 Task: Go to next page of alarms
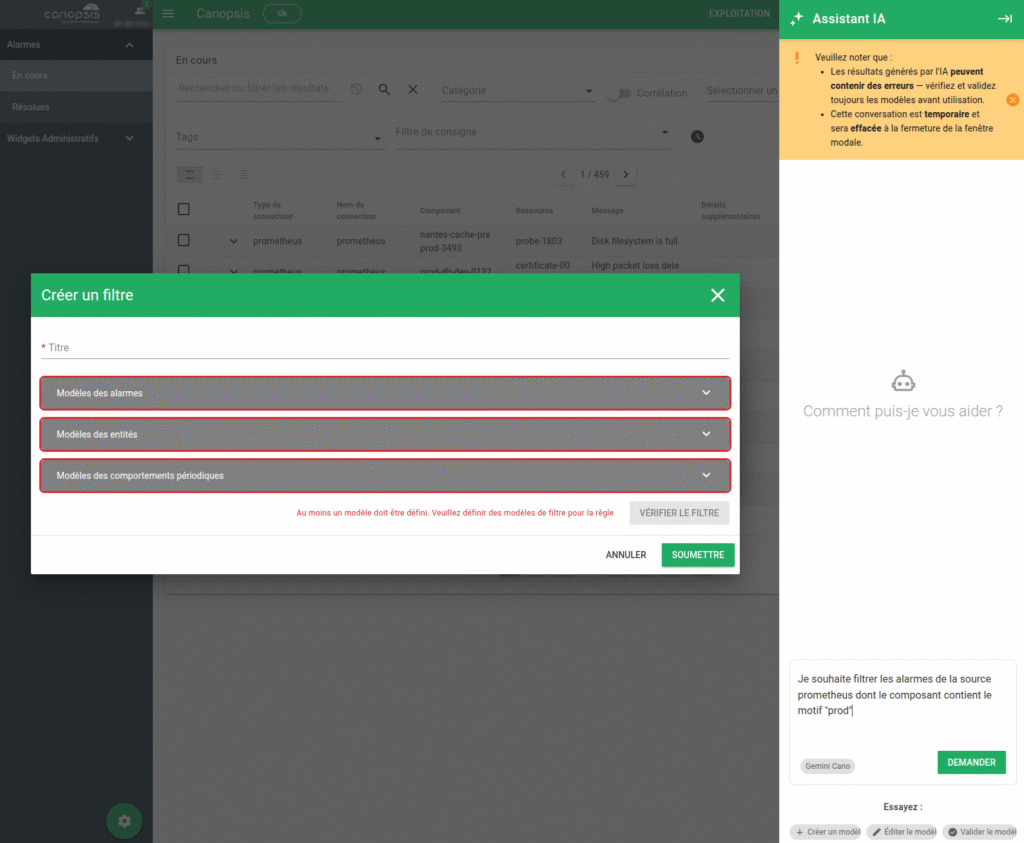pyautogui.click(x=626, y=174)
